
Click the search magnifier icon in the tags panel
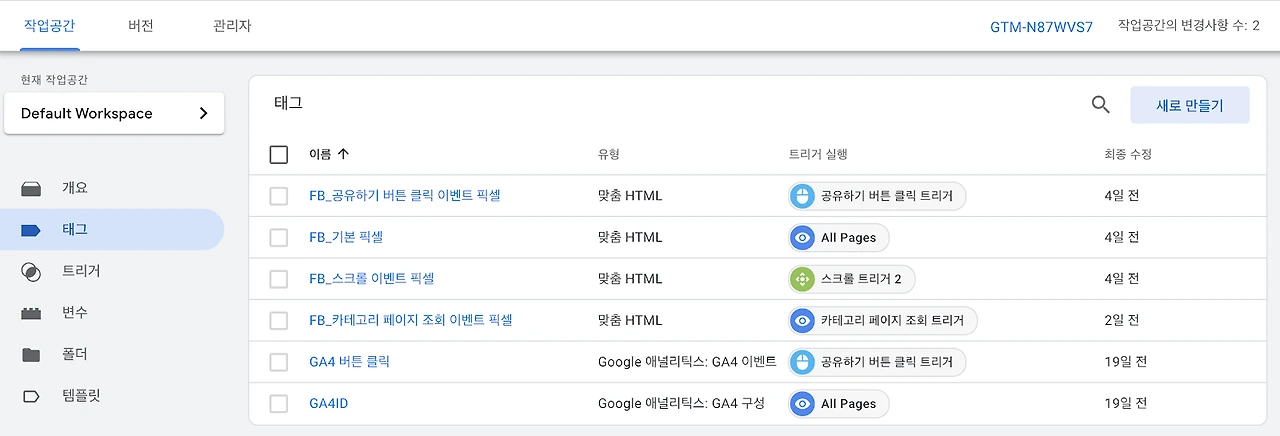tap(1101, 104)
